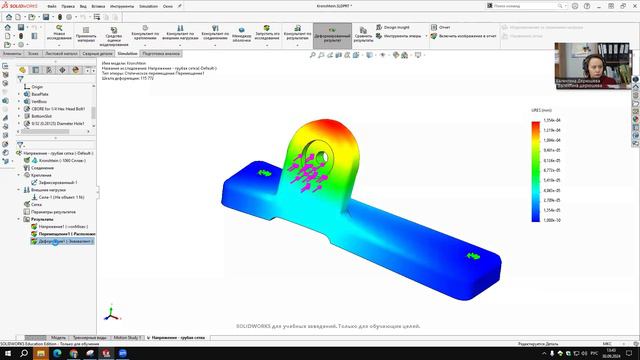Expand the BottomSlot feature node
This screenshot has height=360, width=640.
[x=19, y=116]
